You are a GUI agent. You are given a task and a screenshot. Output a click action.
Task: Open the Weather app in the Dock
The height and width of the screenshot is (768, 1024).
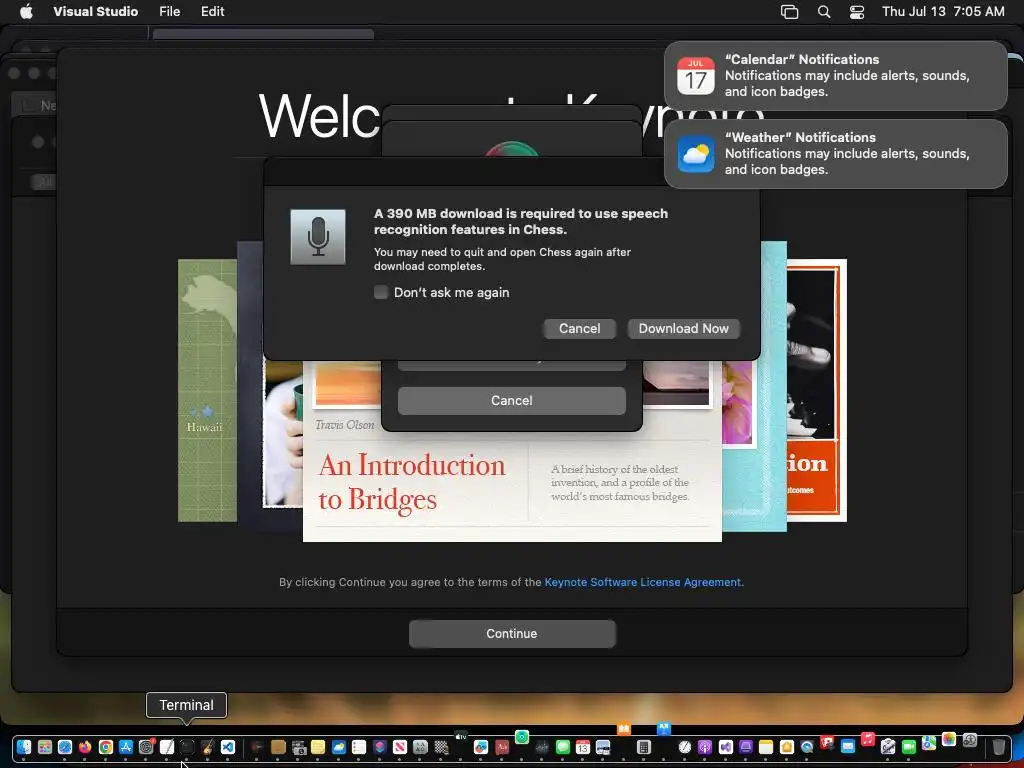(x=339, y=747)
